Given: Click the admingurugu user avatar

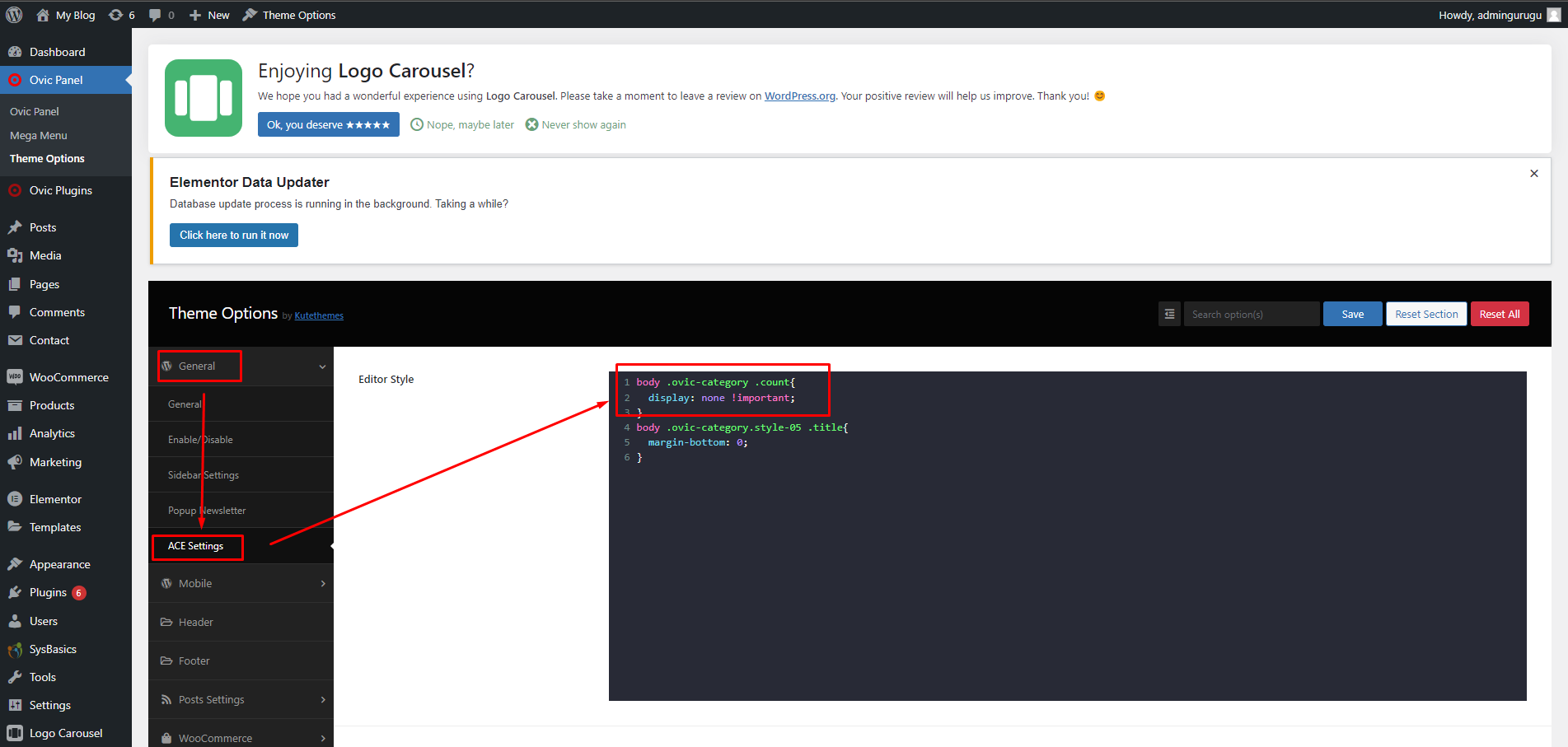Looking at the screenshot, I should pos(1554,15).
